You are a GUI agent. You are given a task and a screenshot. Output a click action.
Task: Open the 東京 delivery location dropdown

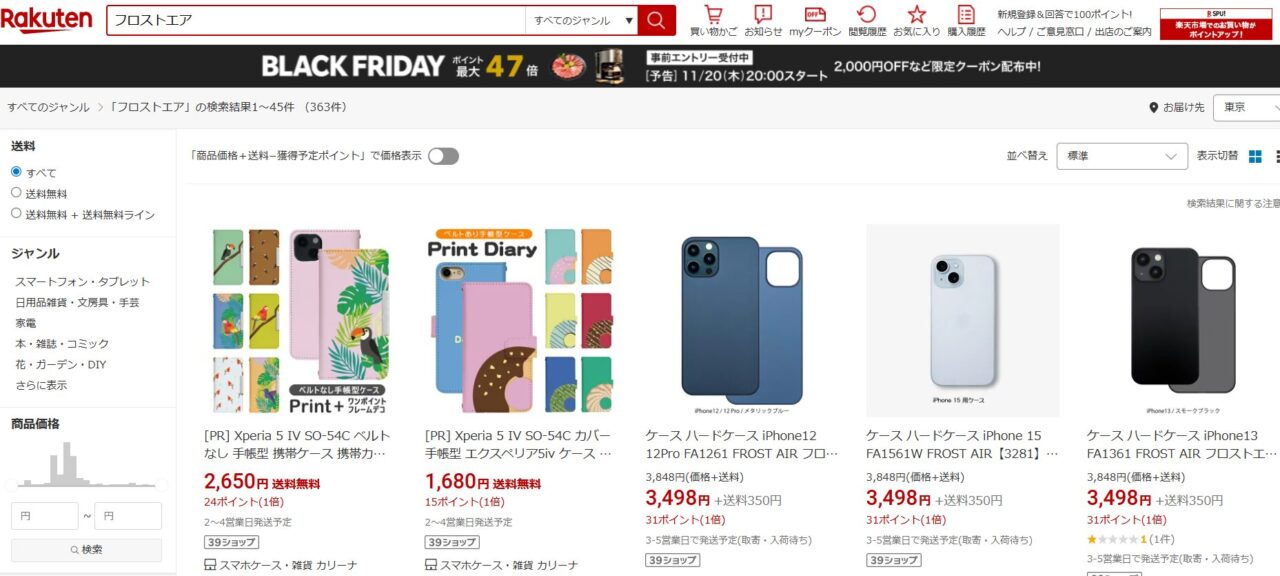[1246, 107]
